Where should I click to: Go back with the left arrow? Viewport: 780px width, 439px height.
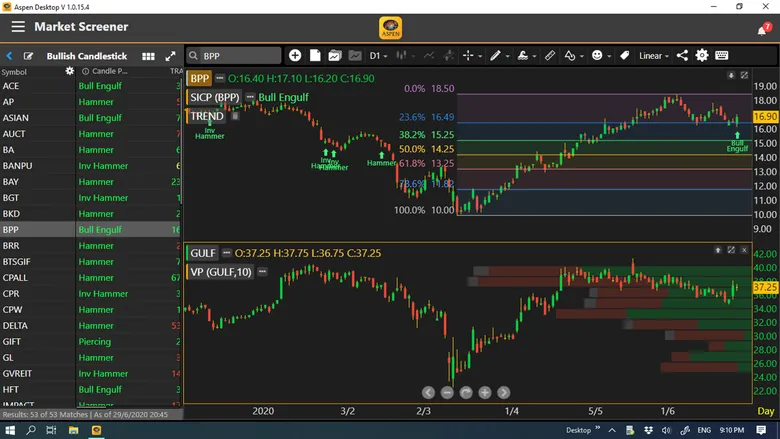[x=9, y=56]
